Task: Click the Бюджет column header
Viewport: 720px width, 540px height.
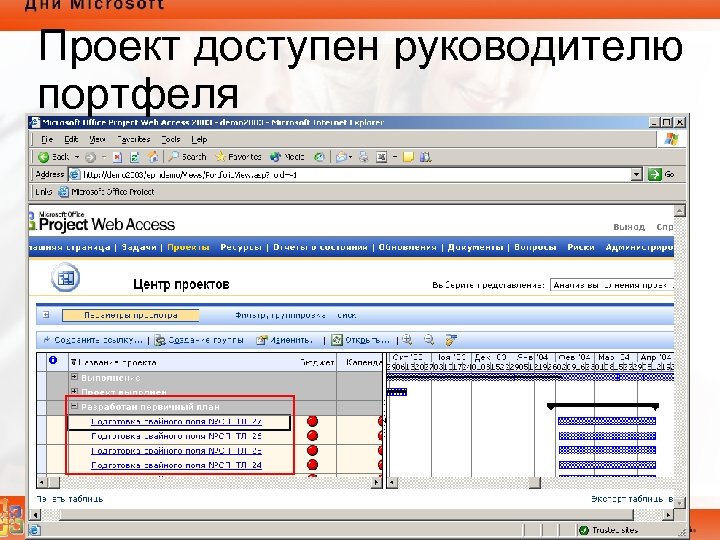Action: coord(317,362)
